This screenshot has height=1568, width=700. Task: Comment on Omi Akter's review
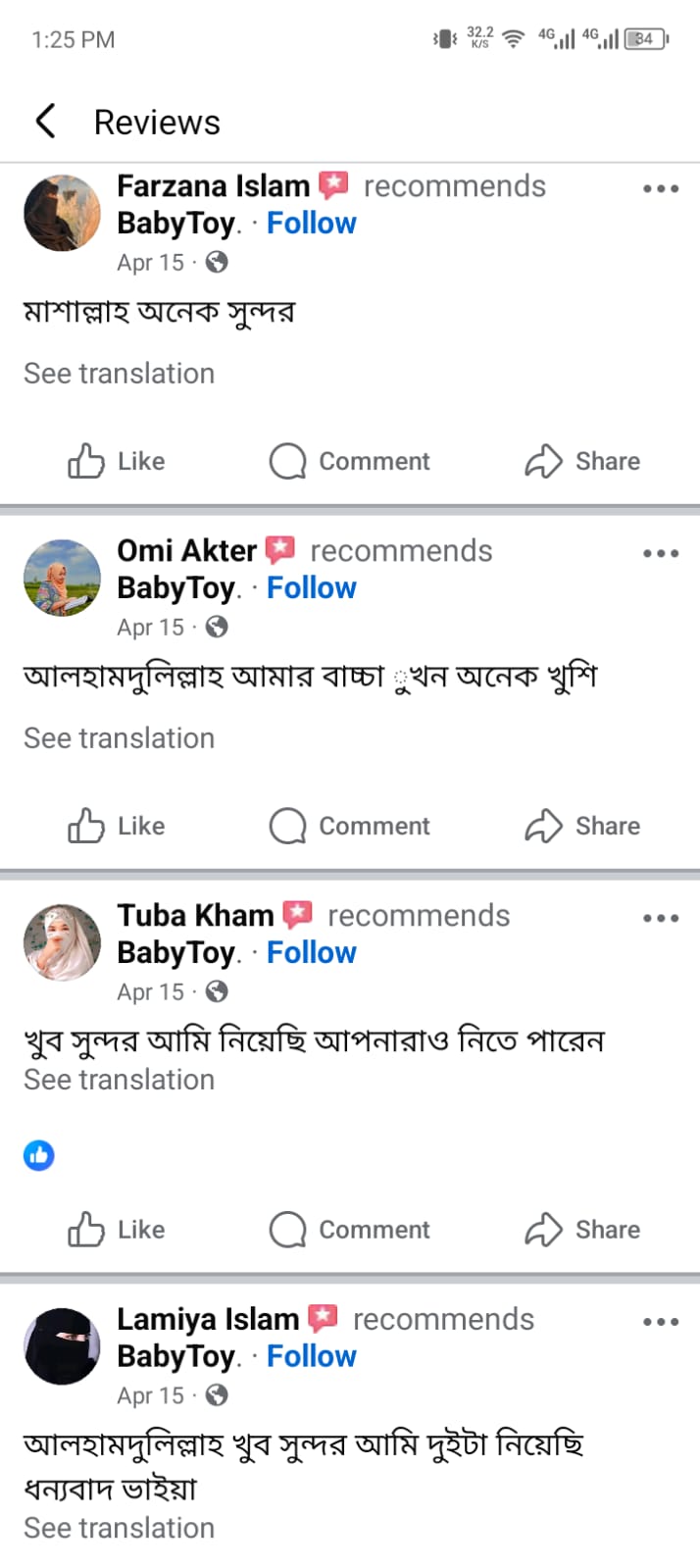[x=350, y=826]
